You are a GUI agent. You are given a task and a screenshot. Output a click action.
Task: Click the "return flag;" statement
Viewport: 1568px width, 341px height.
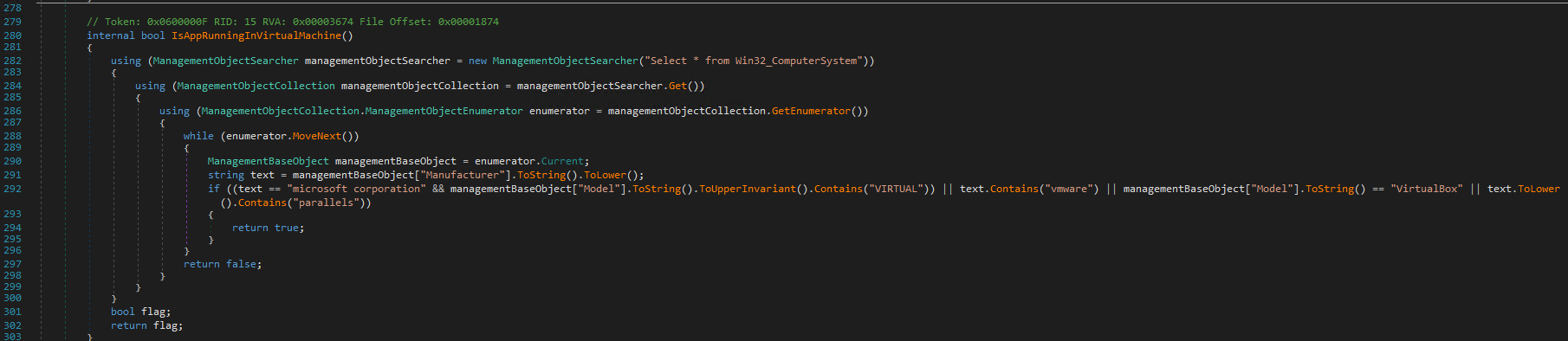pyautogui.click(x=146, y=325)
